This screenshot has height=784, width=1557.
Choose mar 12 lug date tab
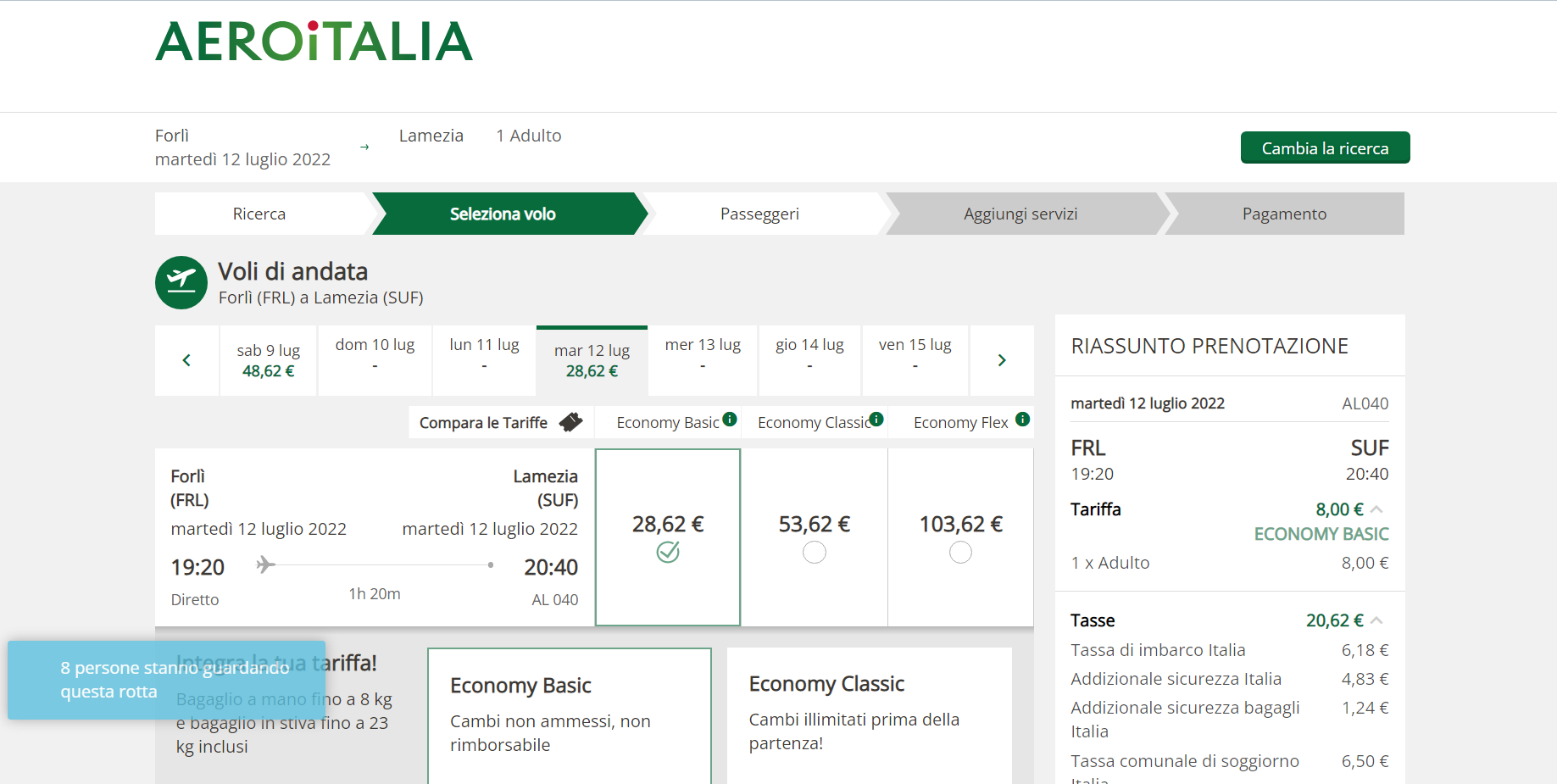tap(592, 360)
